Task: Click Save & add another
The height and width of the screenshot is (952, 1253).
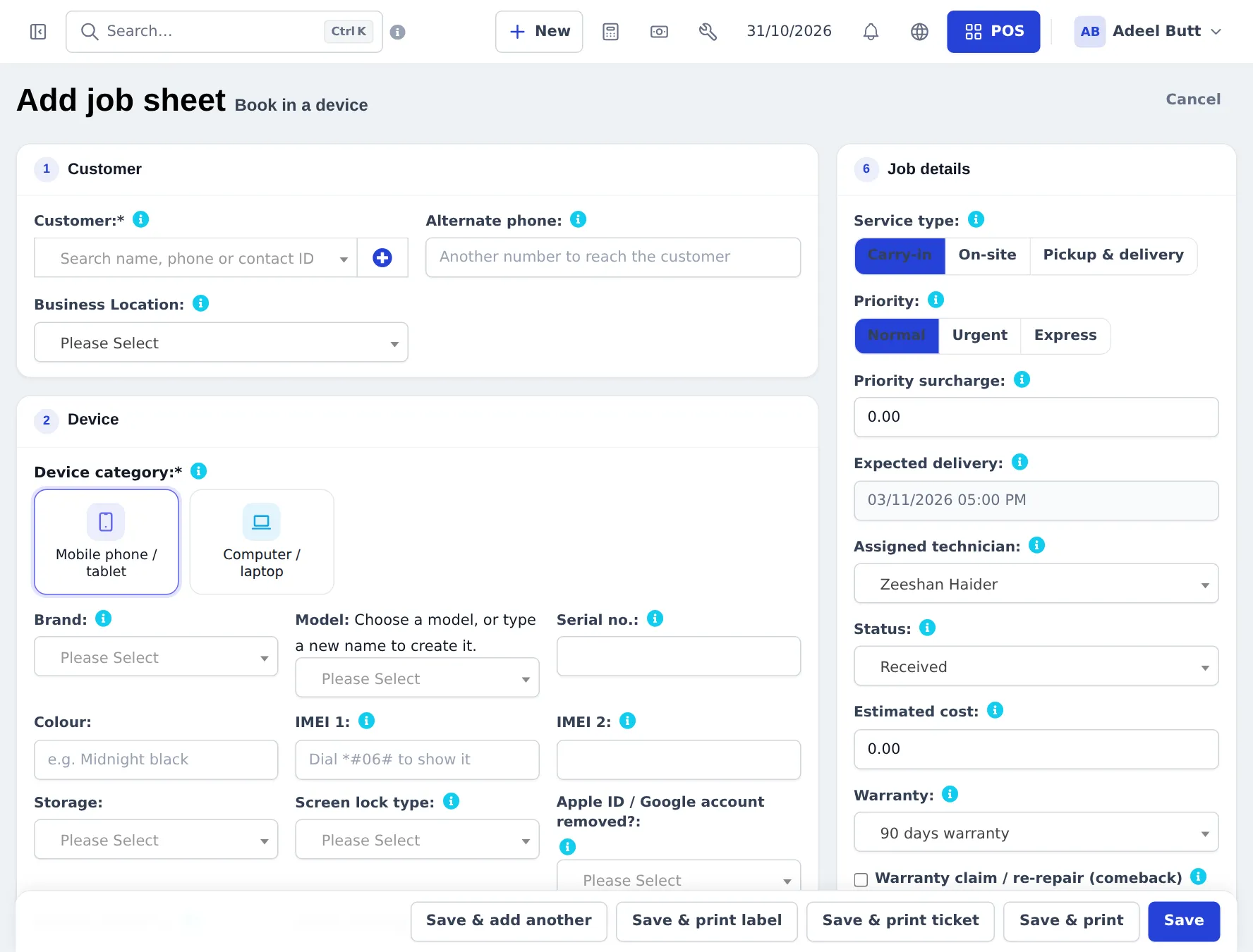Action: [x=509, y=921]
